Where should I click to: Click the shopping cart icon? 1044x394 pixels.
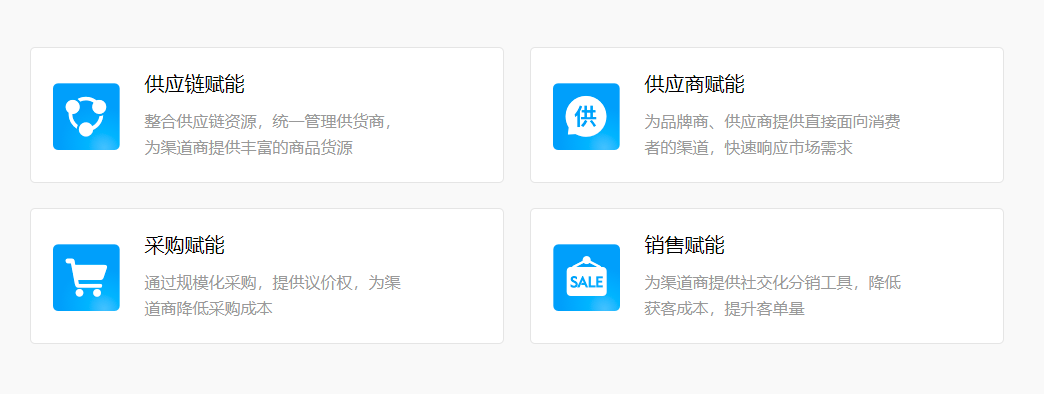(87, 278)
